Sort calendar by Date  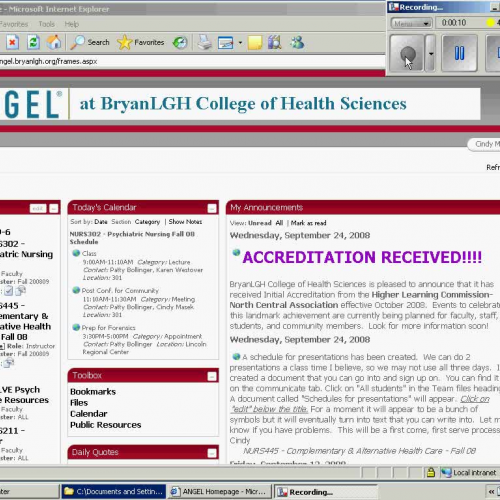(x=101, y=222)
